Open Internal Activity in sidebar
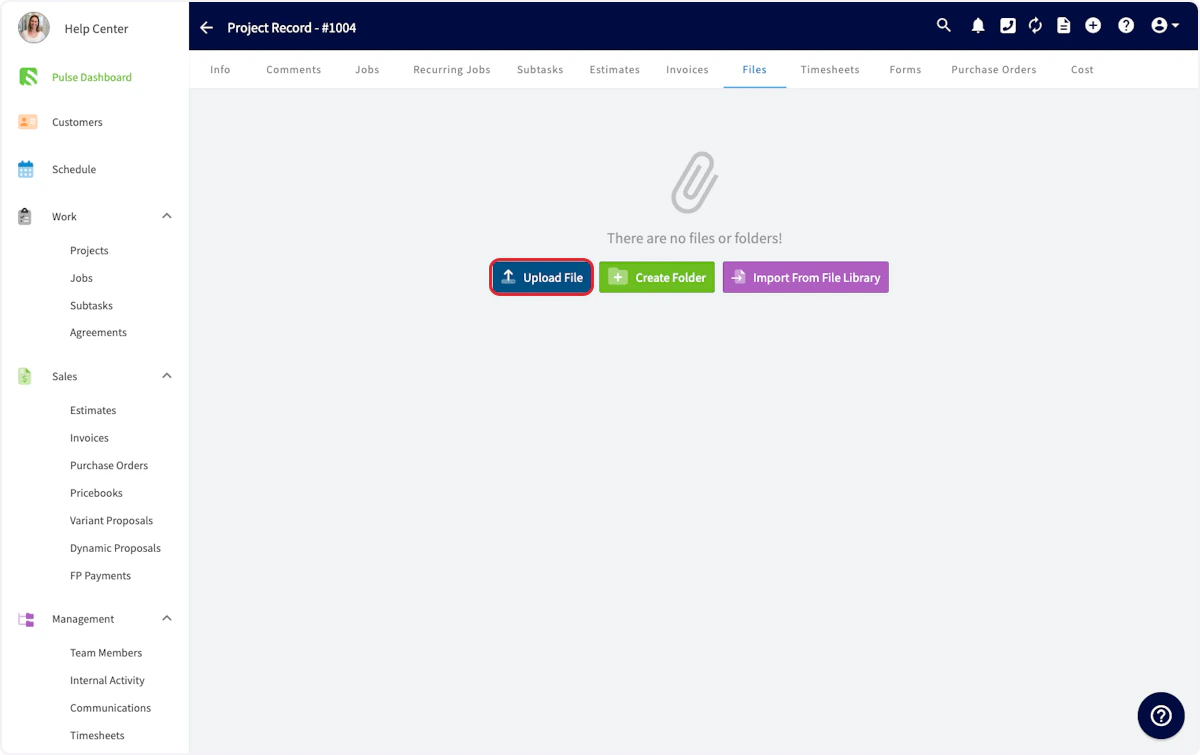Screen dimensions: 1200x755 point(107,680)
